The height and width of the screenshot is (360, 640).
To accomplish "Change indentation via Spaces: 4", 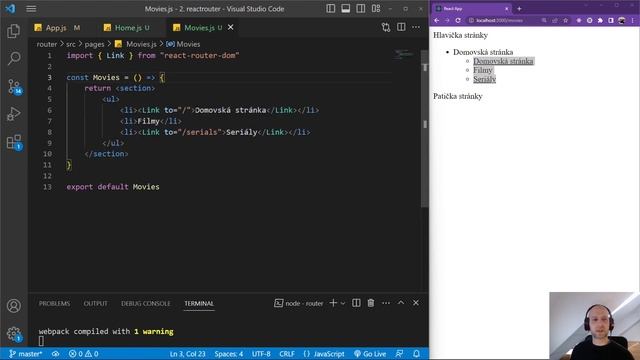I will [229, 354].
